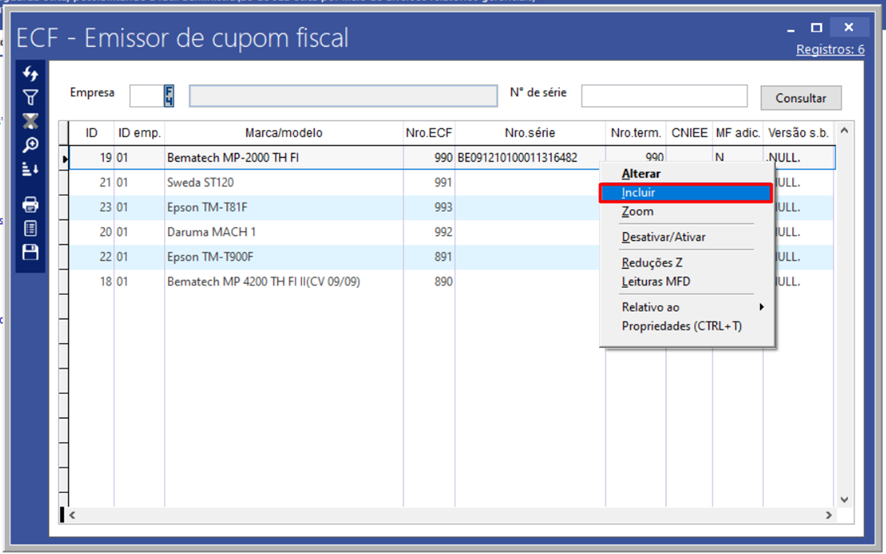Viewport: 886px width, 554px height.
Task: Click the sort order icon
Action: tap(30, 169)
